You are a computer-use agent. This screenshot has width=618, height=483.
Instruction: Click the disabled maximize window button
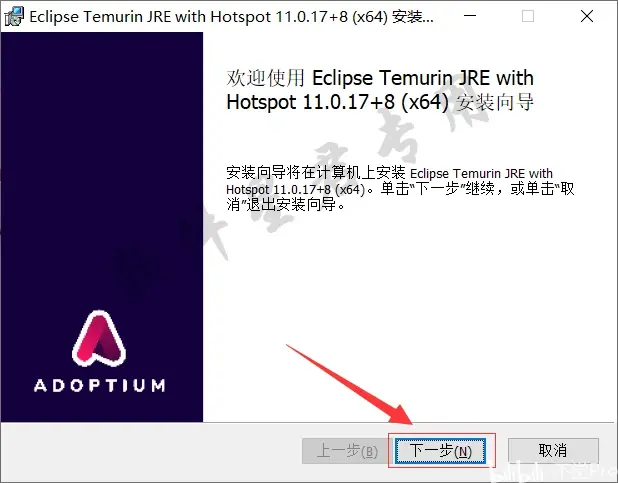tap(528, 16)
